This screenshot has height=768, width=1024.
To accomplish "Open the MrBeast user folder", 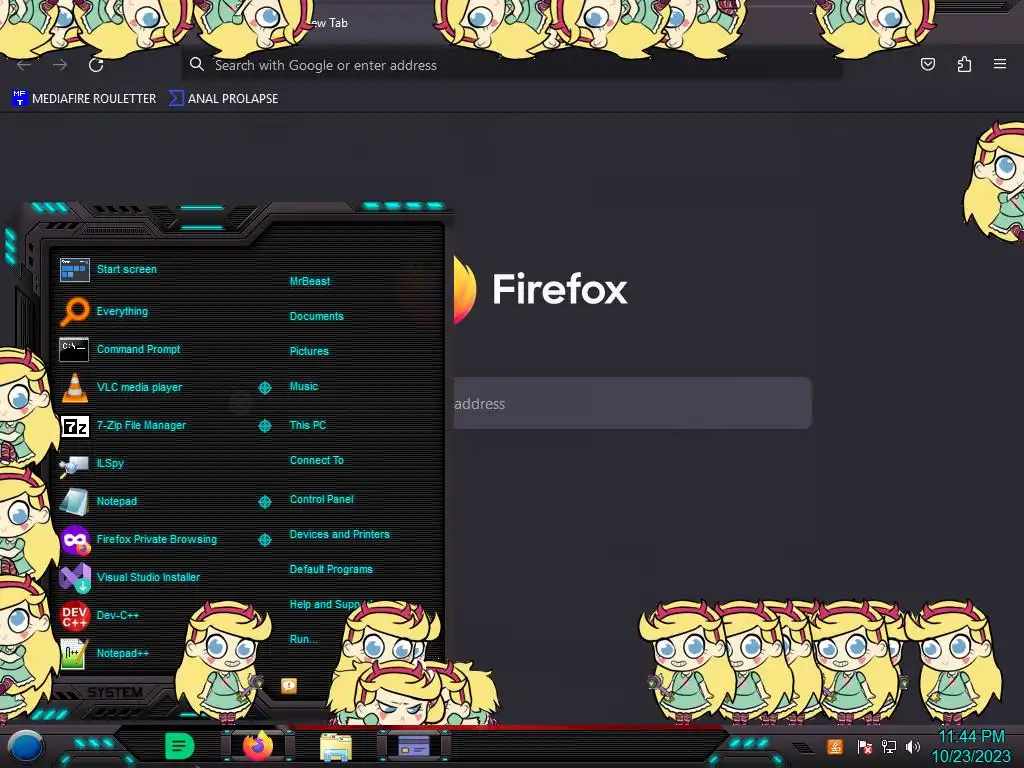I will (x=310, y=281).
